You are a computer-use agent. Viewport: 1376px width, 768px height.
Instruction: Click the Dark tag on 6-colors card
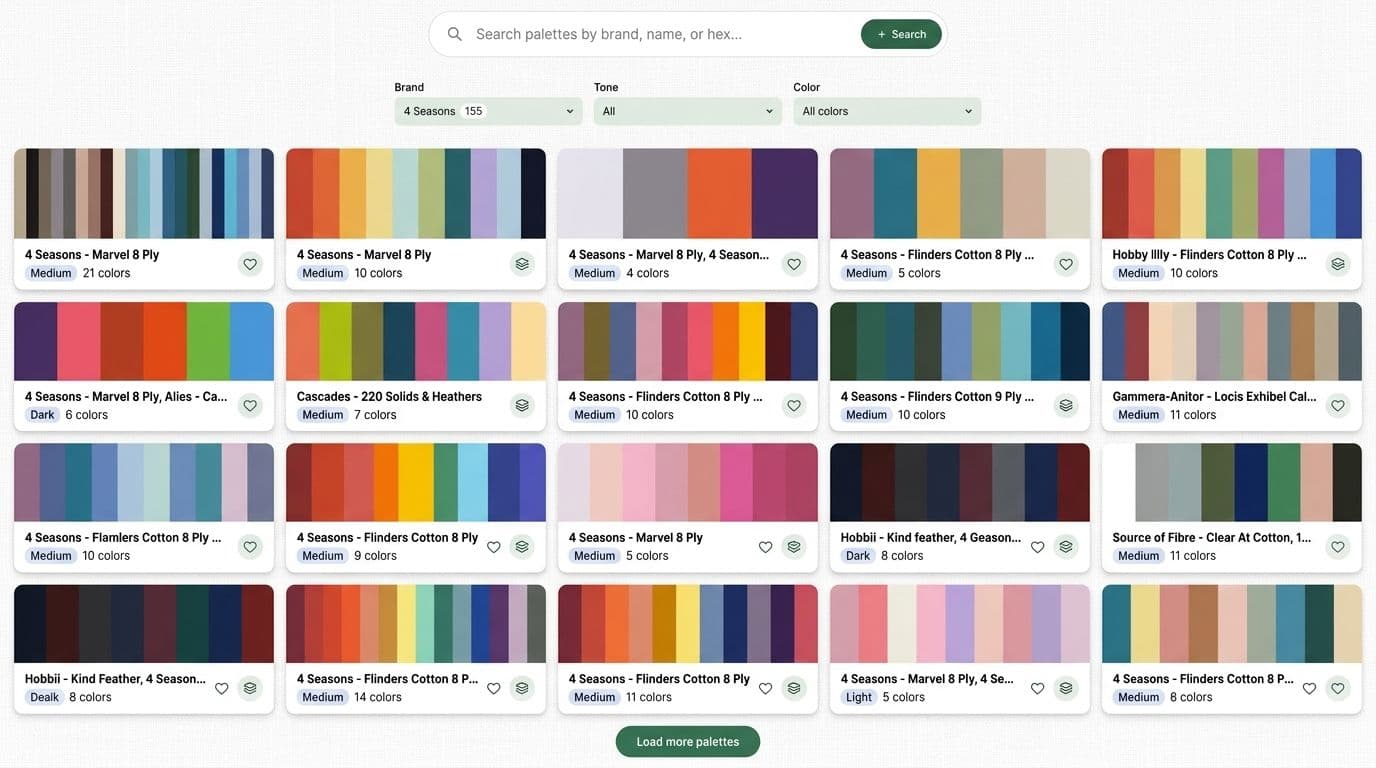[42, 415]
